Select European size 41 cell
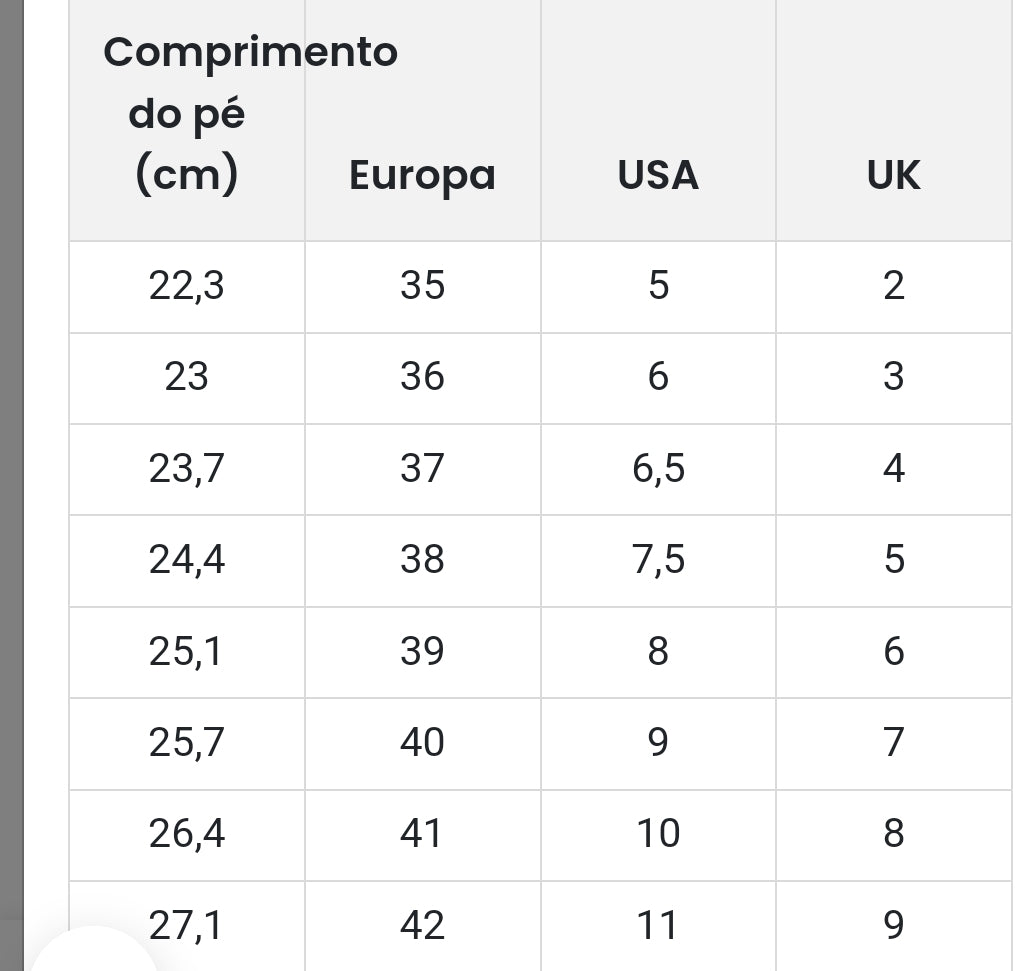This screenshot has height=971, width=1028. tap(422, 833)
